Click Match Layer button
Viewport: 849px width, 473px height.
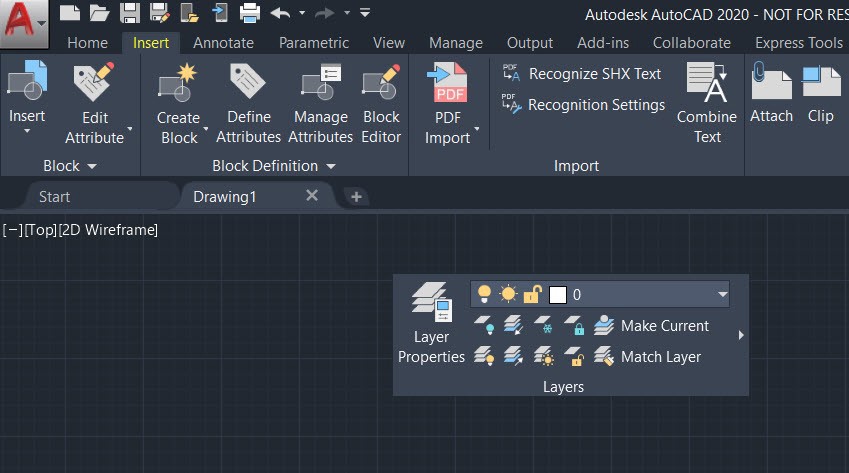coord(648,357)
